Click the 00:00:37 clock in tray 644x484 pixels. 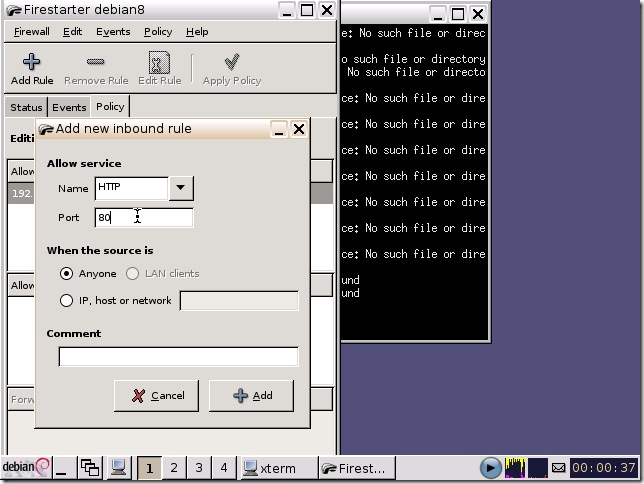pyautogui.click(x=603, y=468)
